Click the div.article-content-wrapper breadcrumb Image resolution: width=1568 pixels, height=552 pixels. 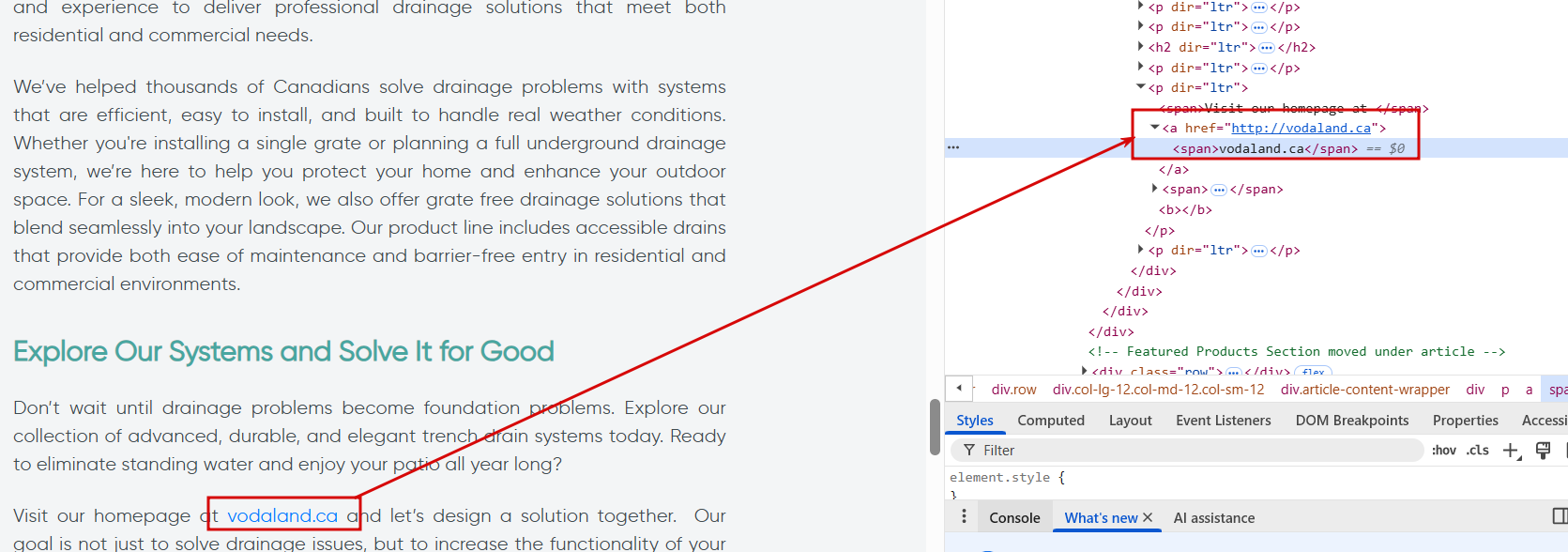1364,390
